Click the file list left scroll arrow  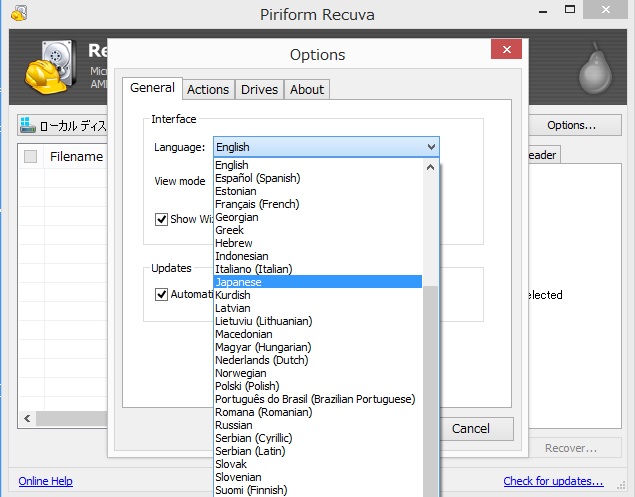(27, 418)
